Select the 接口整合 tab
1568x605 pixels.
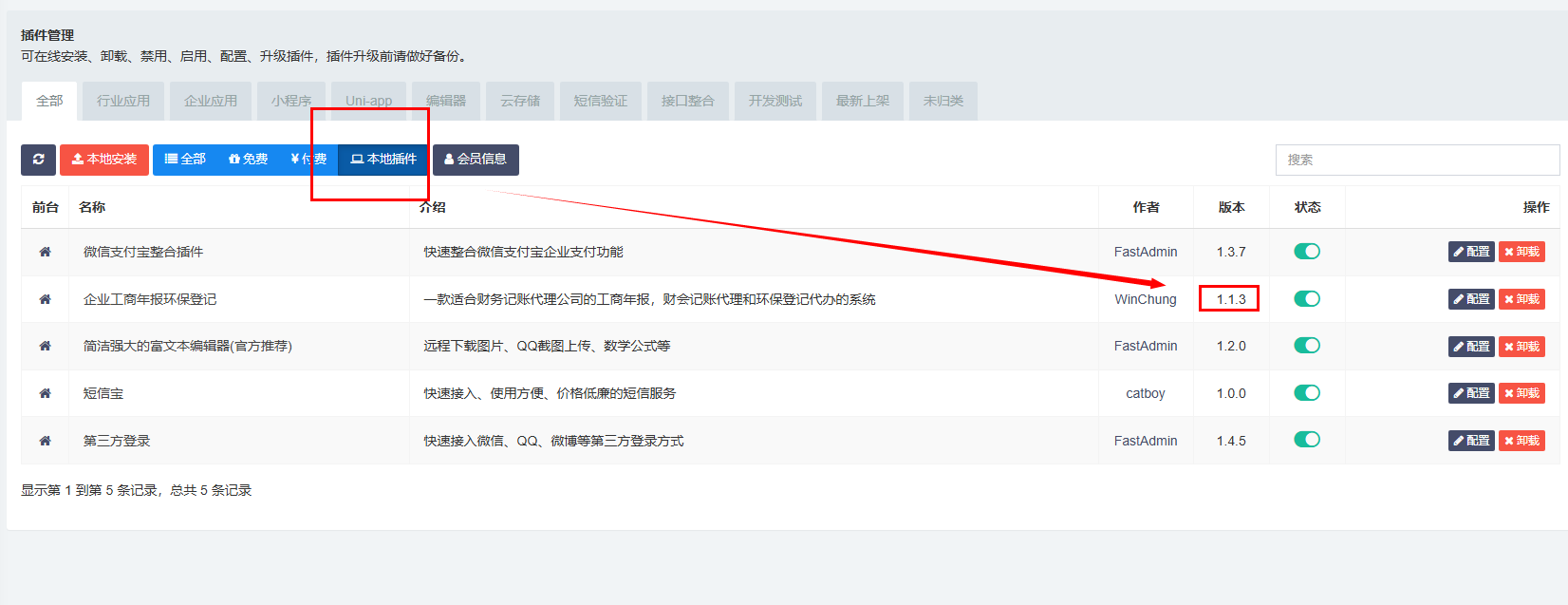pyautogui.click(x=688, y=101)
